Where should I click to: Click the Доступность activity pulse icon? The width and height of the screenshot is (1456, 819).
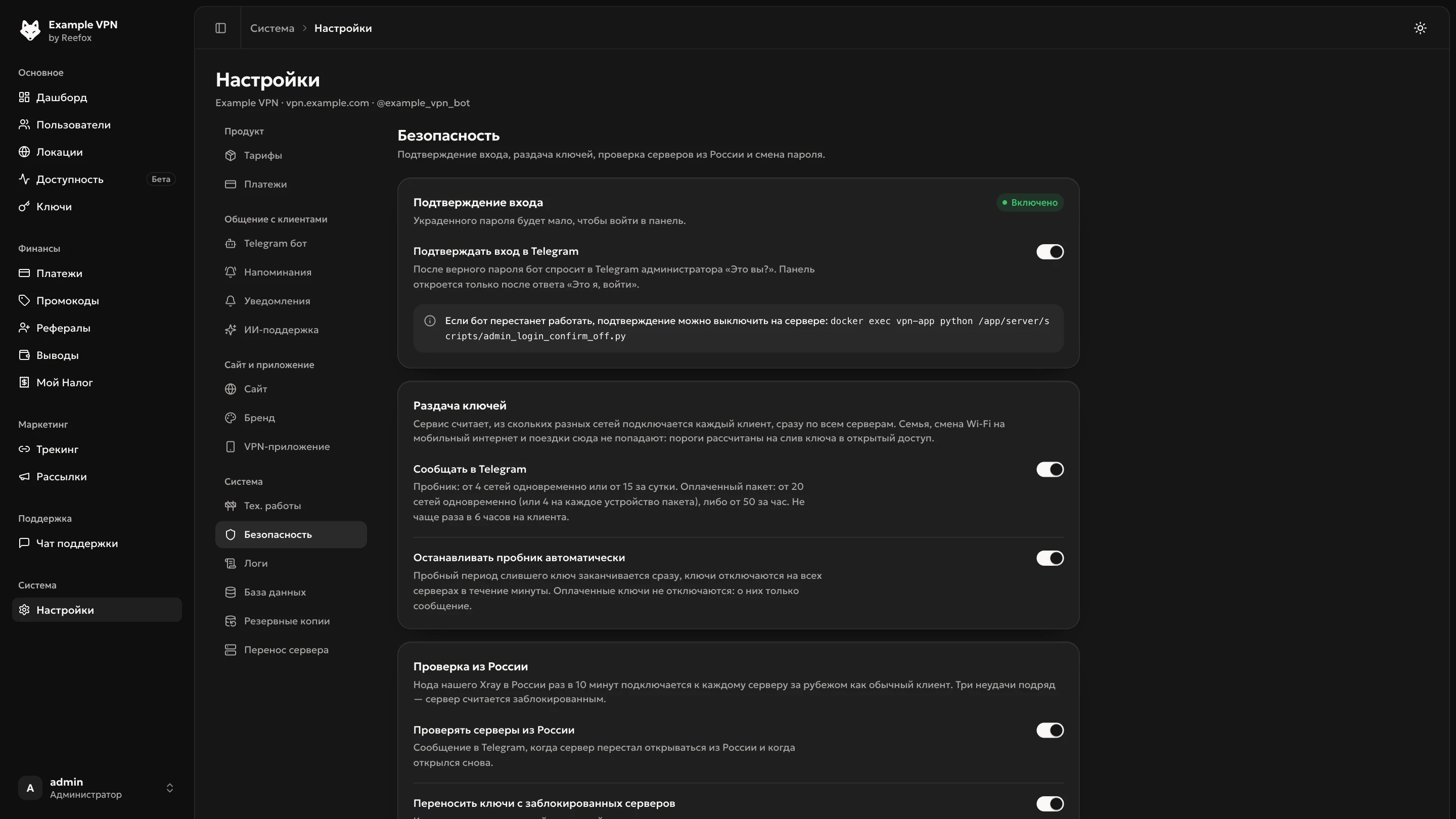(x=24, y=179)
